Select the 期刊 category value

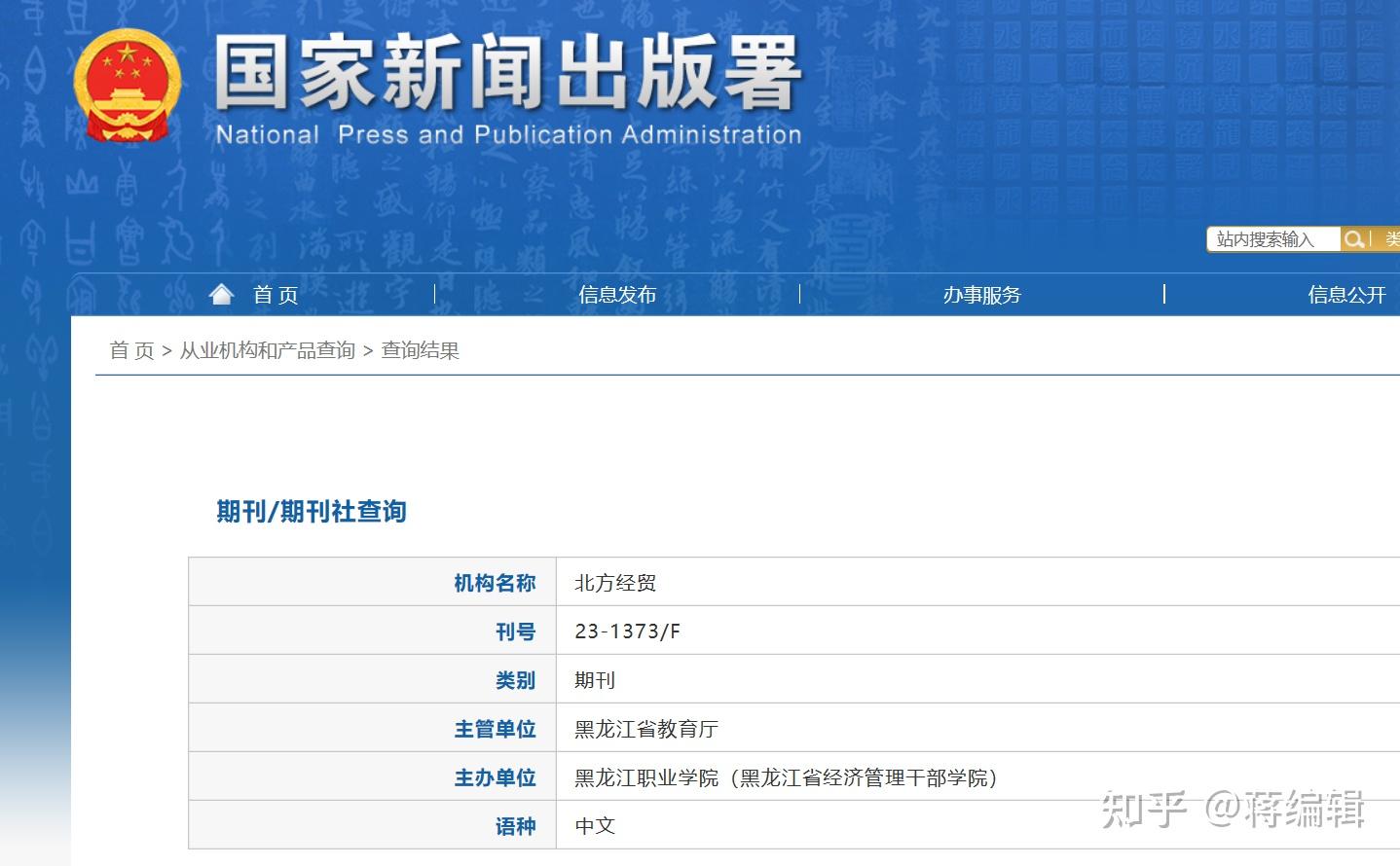[595, 680]
